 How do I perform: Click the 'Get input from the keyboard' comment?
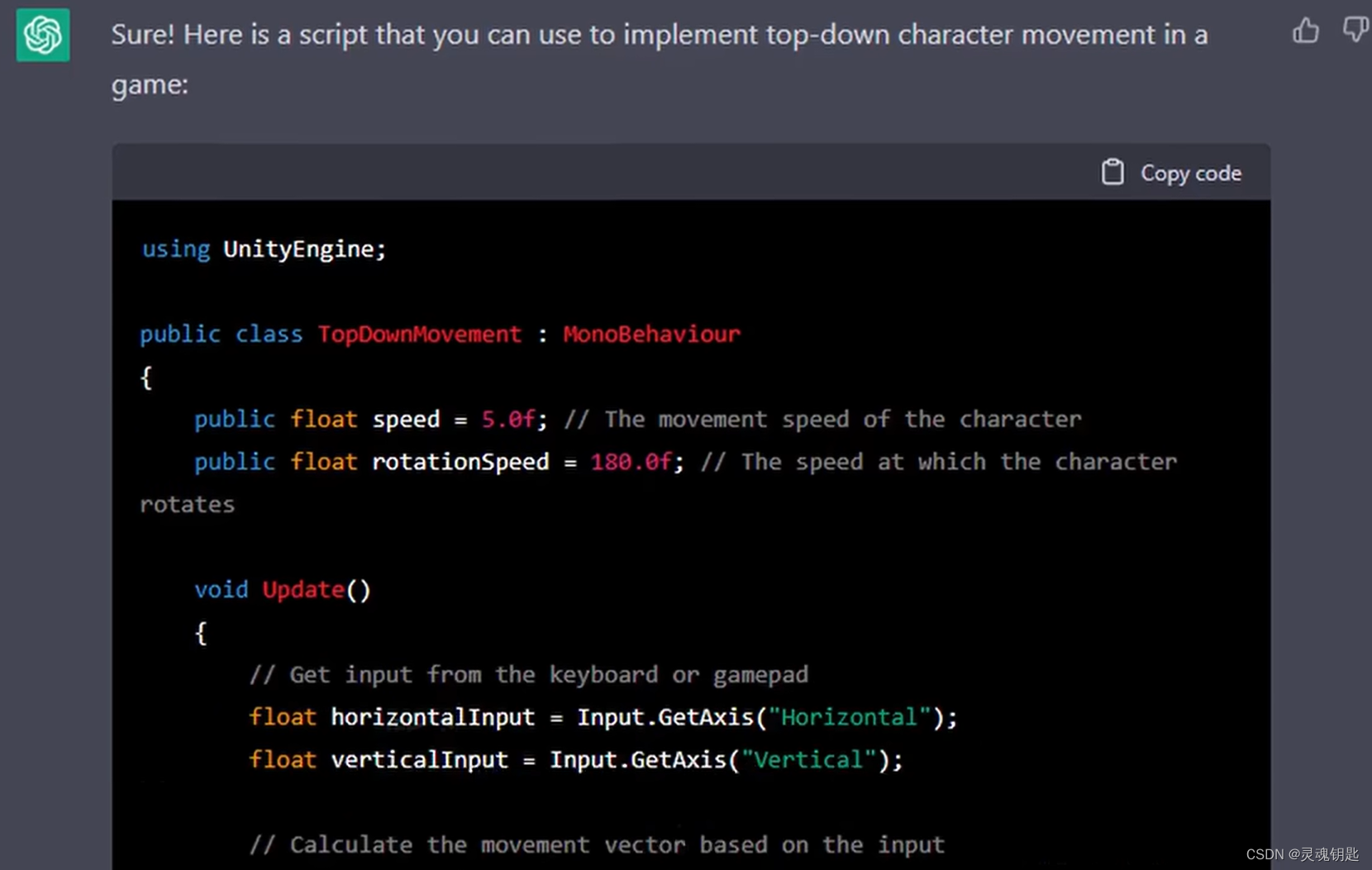click(529, 674)
